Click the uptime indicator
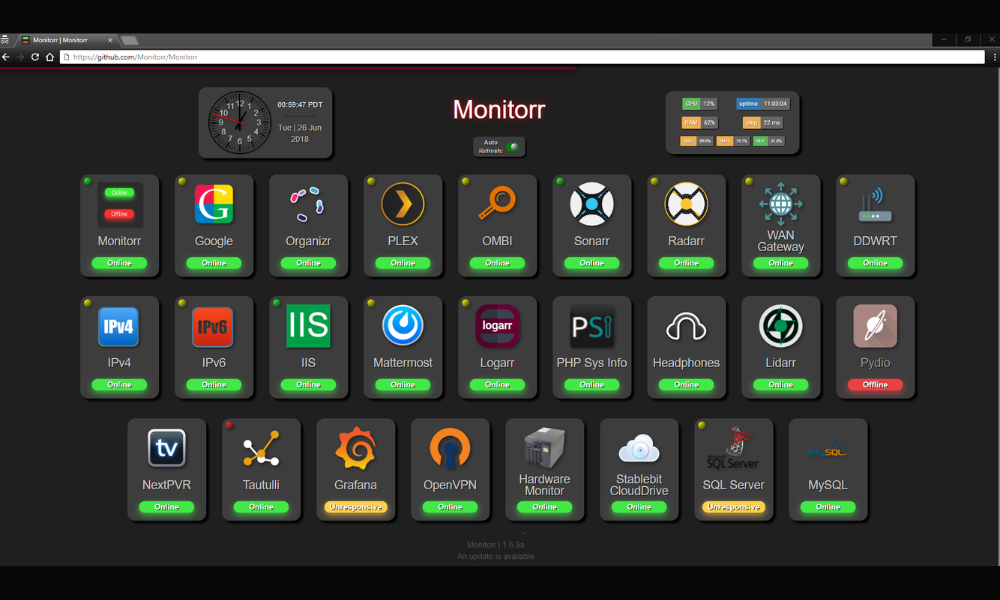Screen dimensions: 1000x600 point(763,103)
